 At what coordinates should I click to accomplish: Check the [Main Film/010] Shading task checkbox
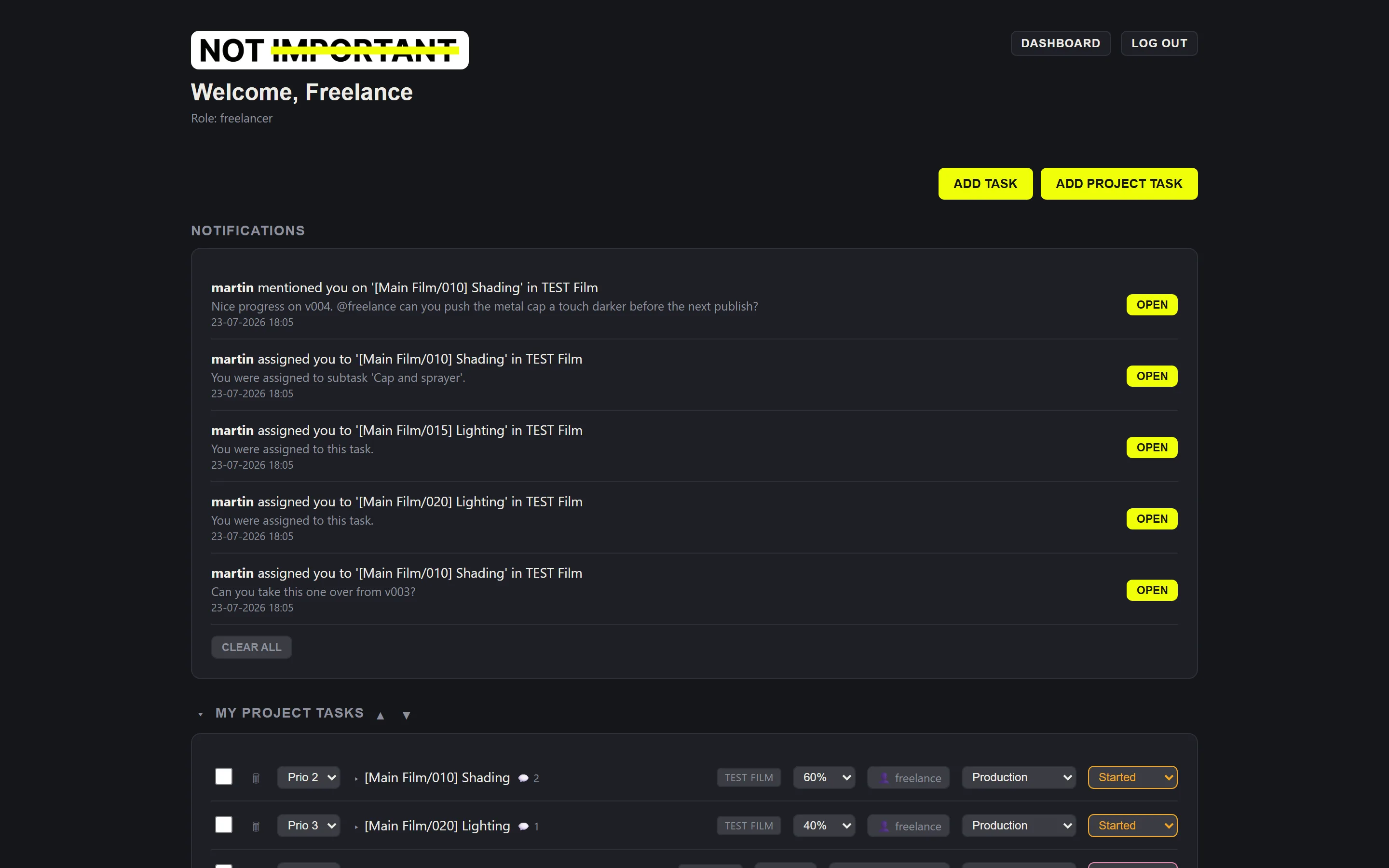click(223, 776)
